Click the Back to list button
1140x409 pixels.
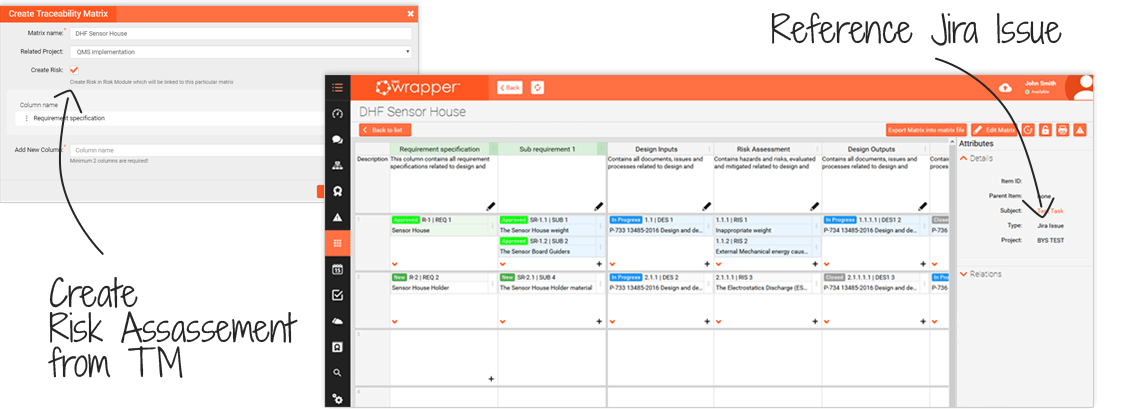385,130
